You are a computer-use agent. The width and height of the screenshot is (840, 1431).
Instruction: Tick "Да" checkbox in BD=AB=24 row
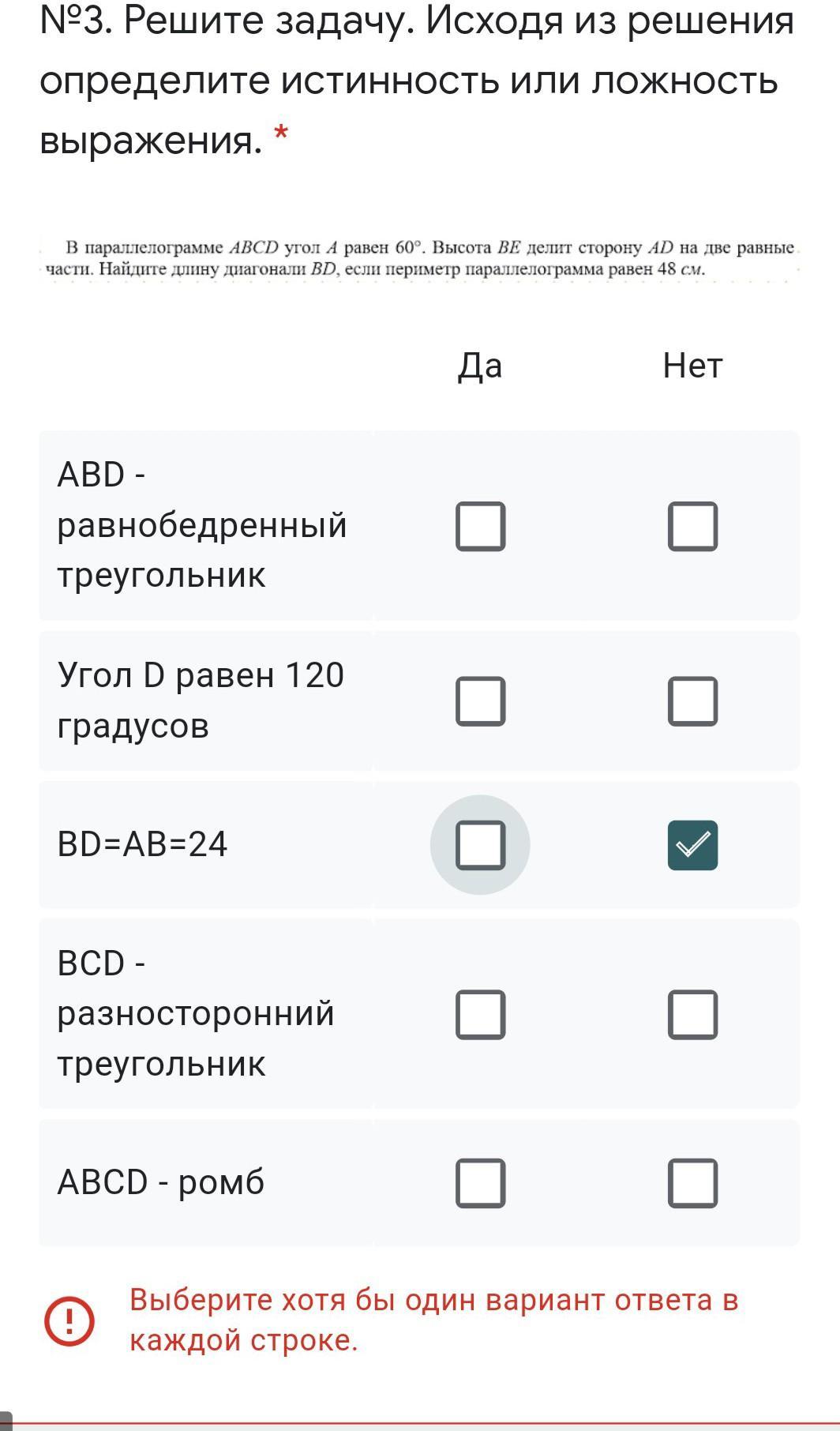(x=480, y=845)
